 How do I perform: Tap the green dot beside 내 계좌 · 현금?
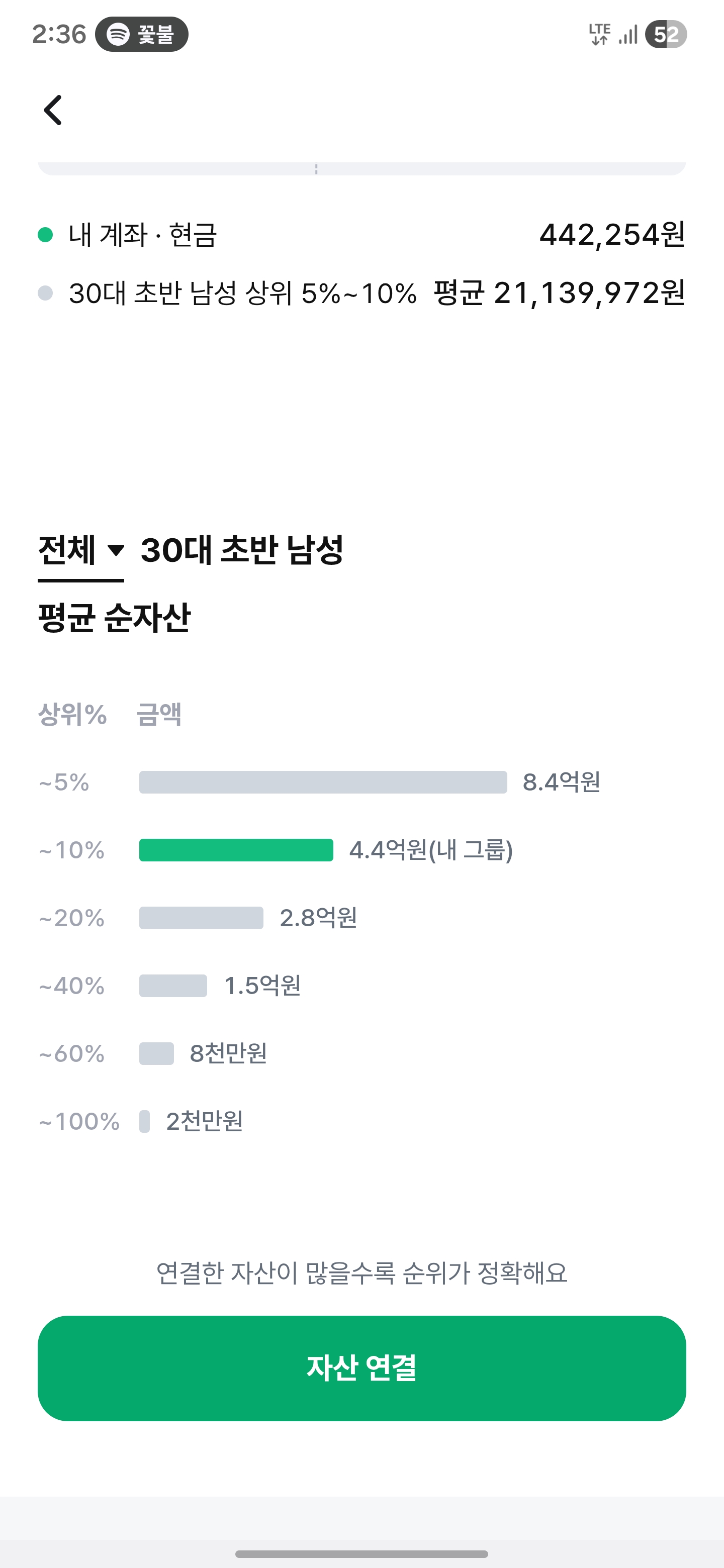pos(45,235)
